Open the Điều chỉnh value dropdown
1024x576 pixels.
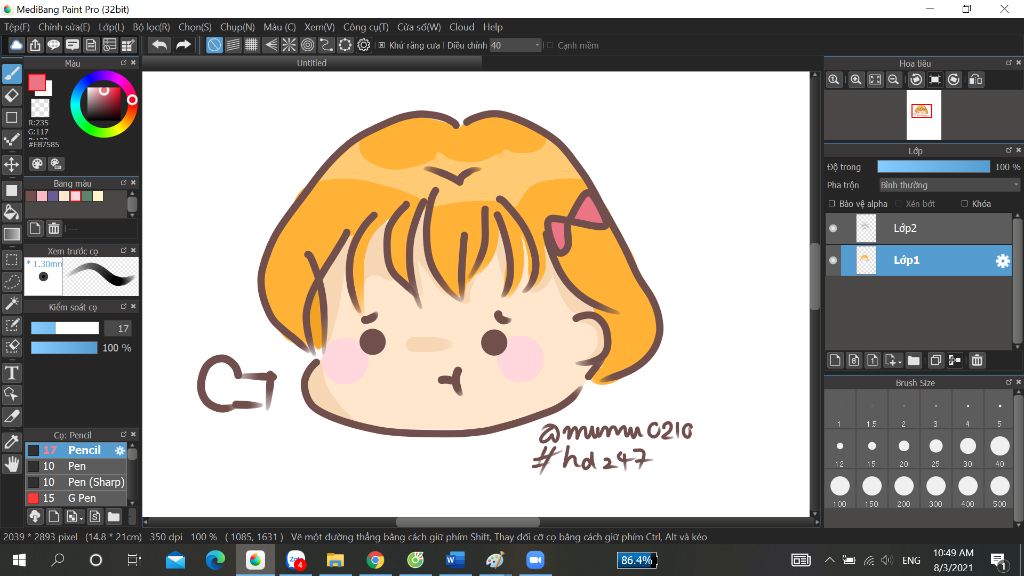click(x=516, y=45)
